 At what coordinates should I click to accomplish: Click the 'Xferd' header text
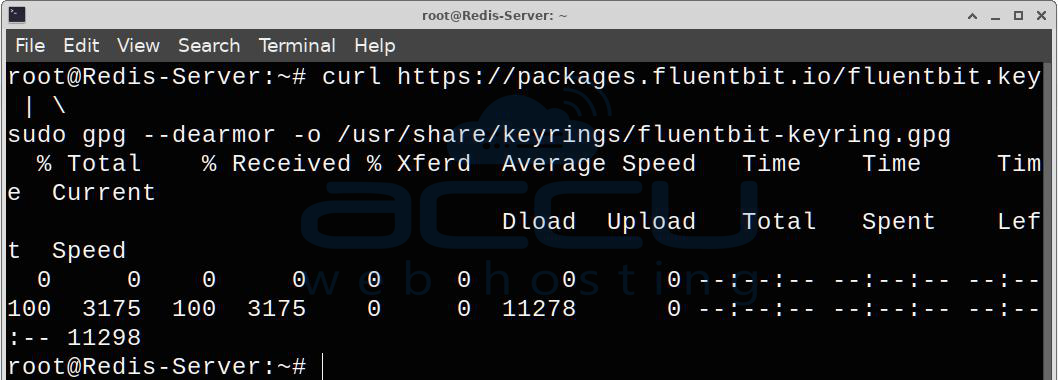click(x=434, y=164)
